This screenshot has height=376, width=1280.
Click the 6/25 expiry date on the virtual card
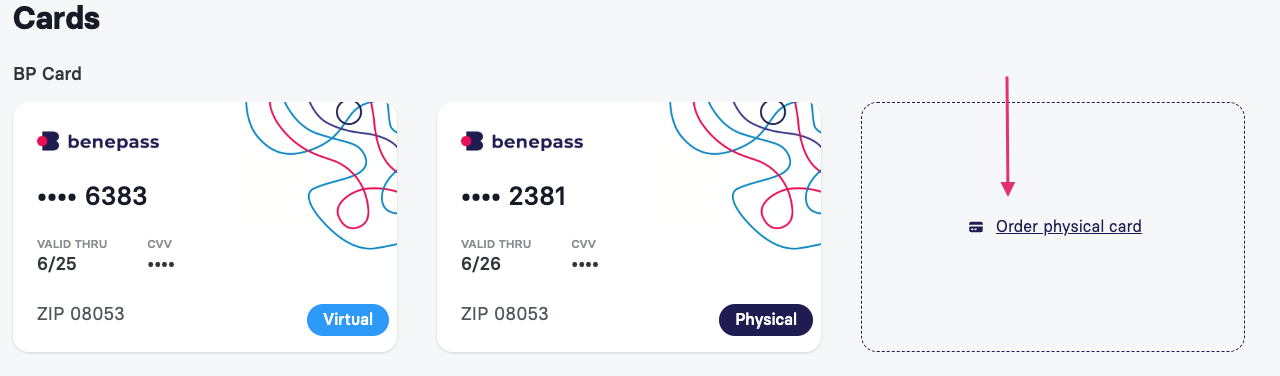point(57,265)
